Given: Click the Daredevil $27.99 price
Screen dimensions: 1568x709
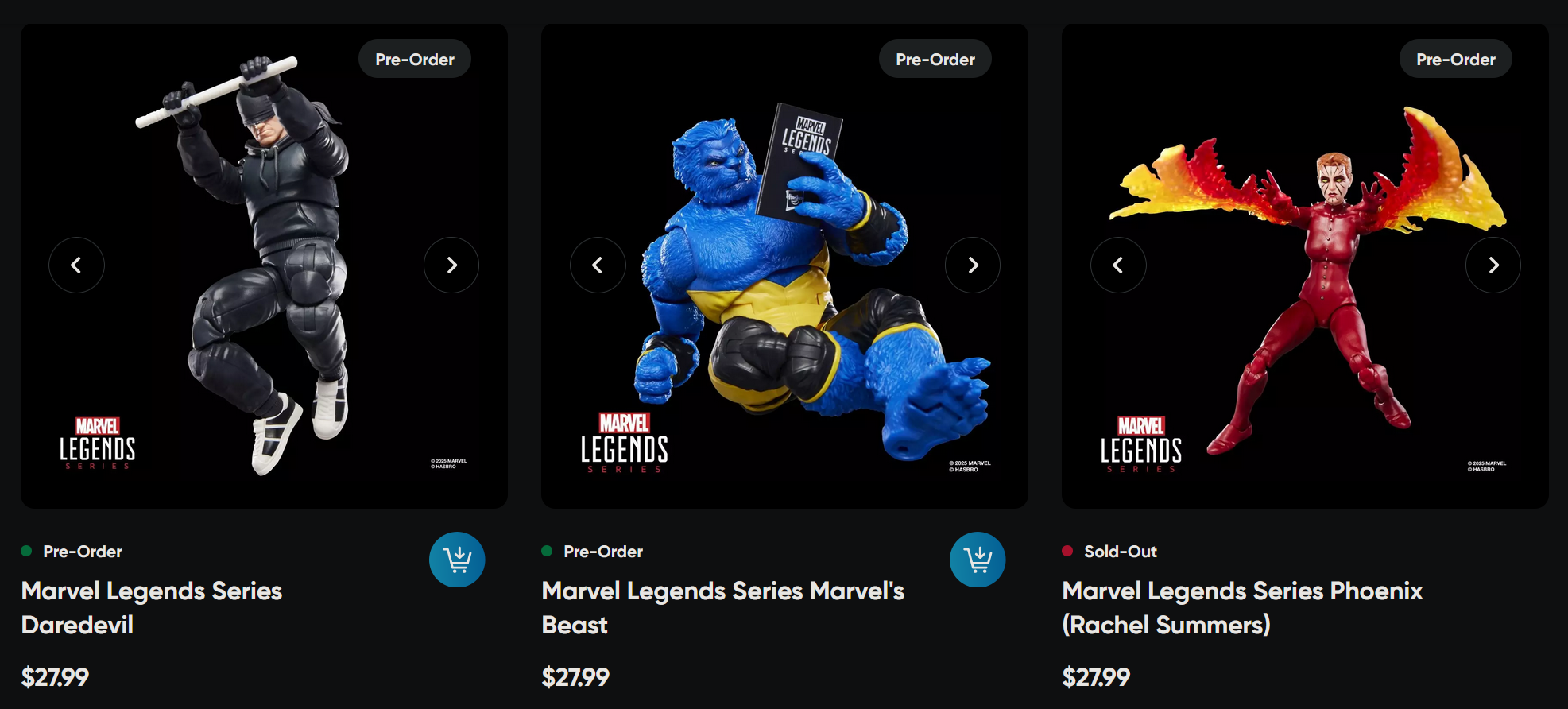Looking at the screenshot, I should pos(55,677).
